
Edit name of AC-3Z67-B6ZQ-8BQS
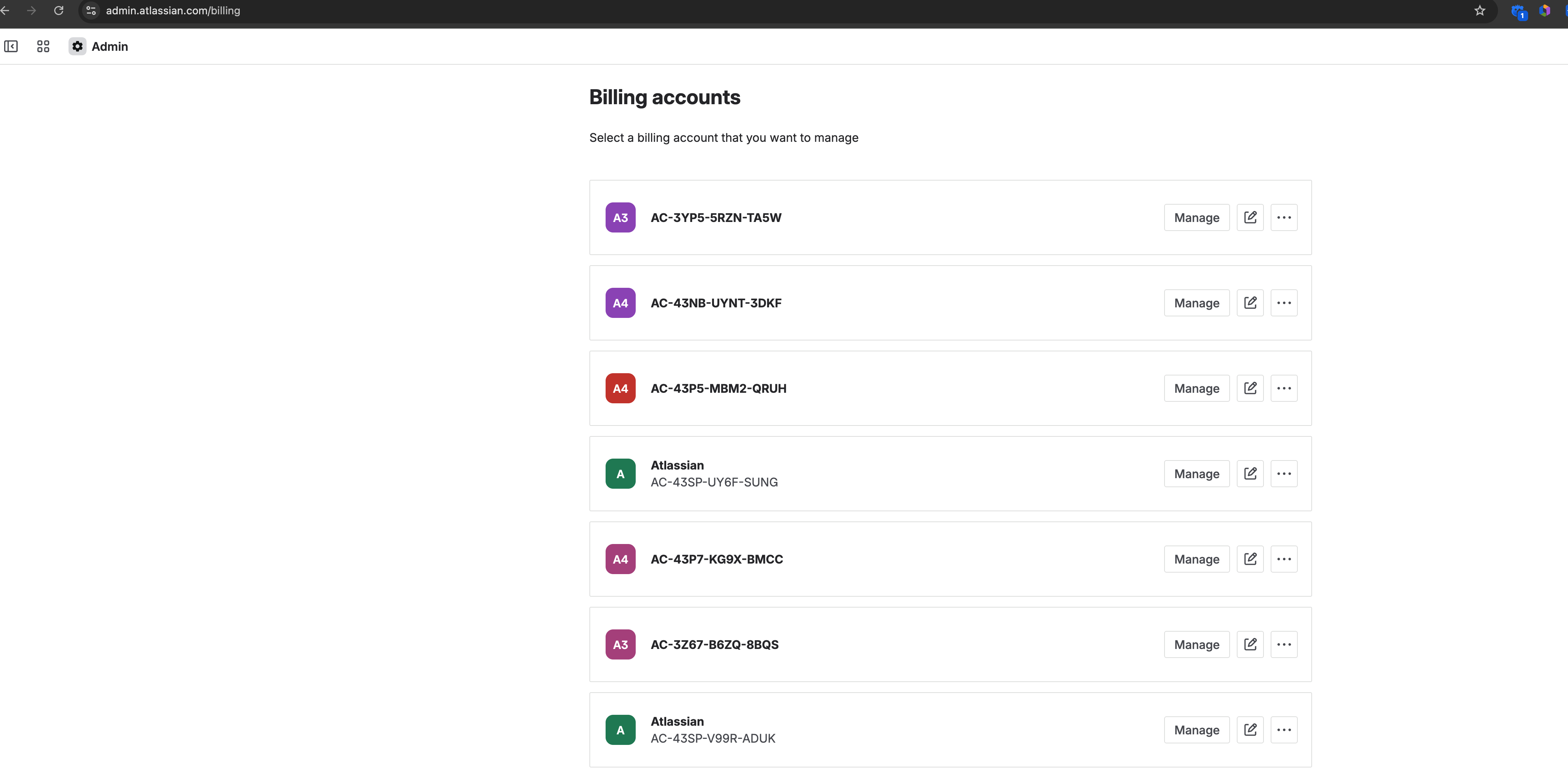tap(1250, 645)
